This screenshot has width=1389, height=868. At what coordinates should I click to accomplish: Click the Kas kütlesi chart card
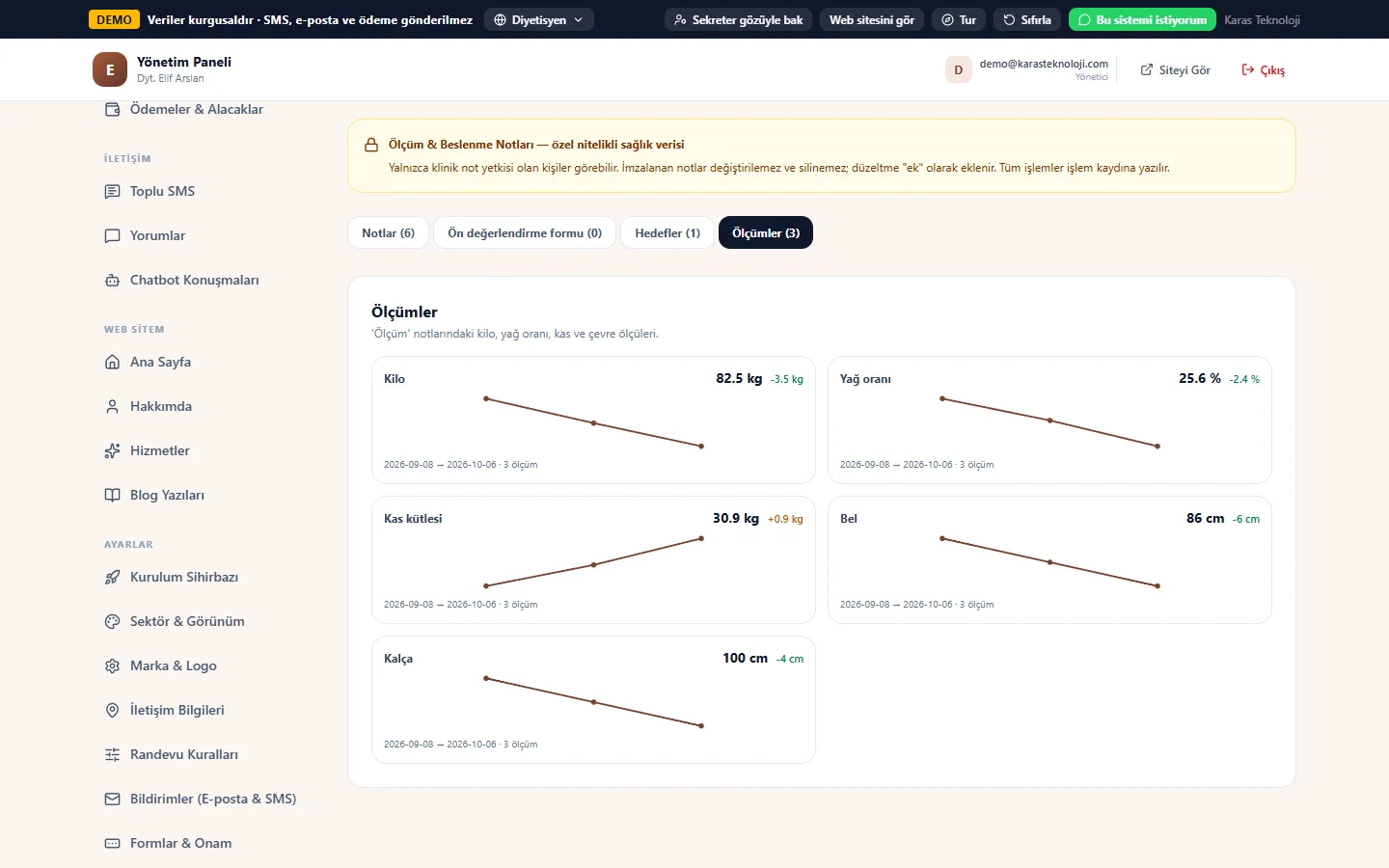[593, 559]
